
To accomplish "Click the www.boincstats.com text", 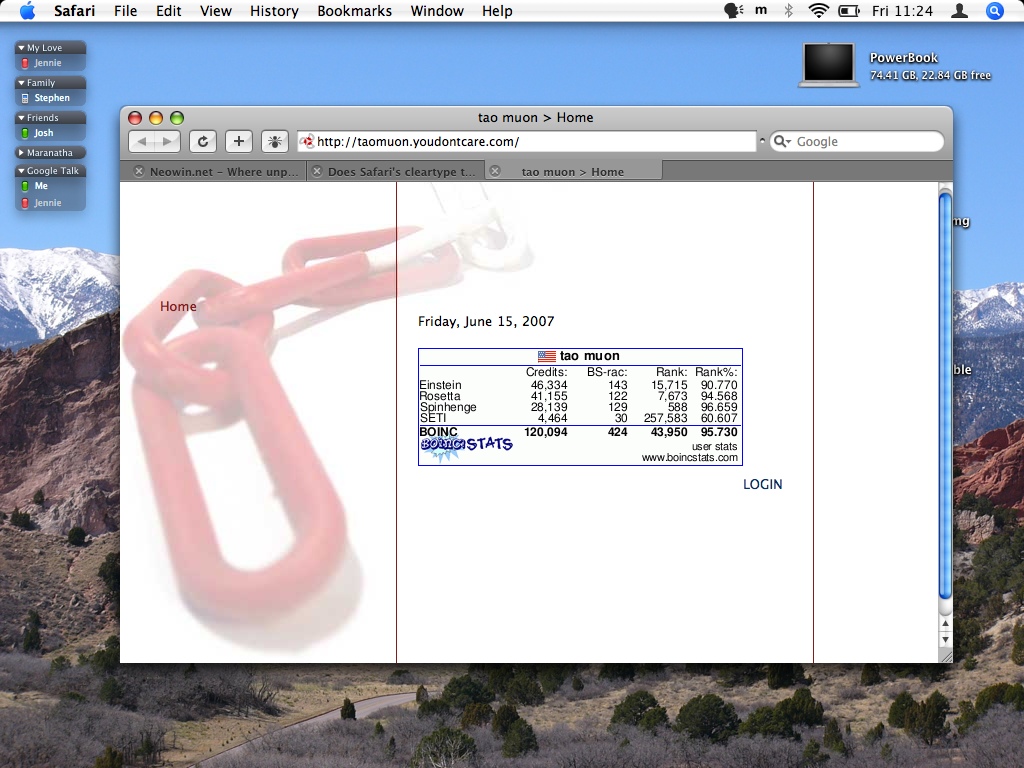I will 690,458.
